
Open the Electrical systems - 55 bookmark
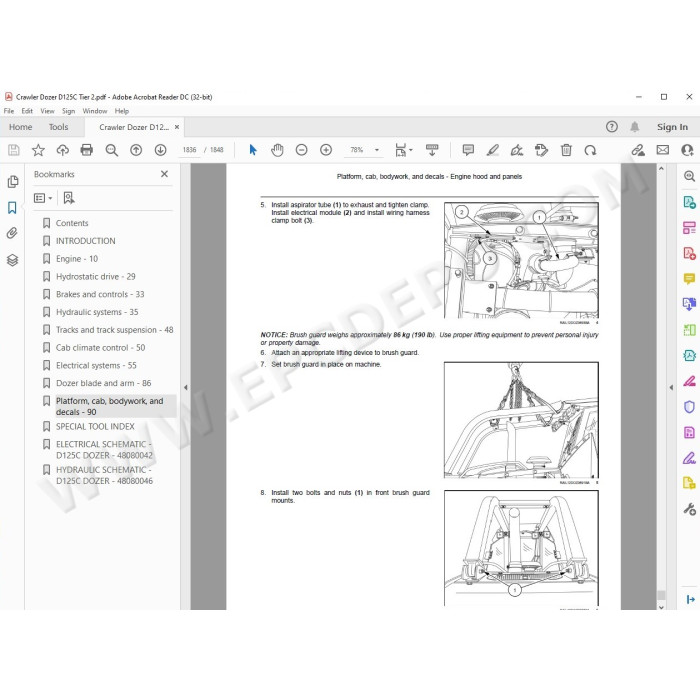(x=96, y=366)
